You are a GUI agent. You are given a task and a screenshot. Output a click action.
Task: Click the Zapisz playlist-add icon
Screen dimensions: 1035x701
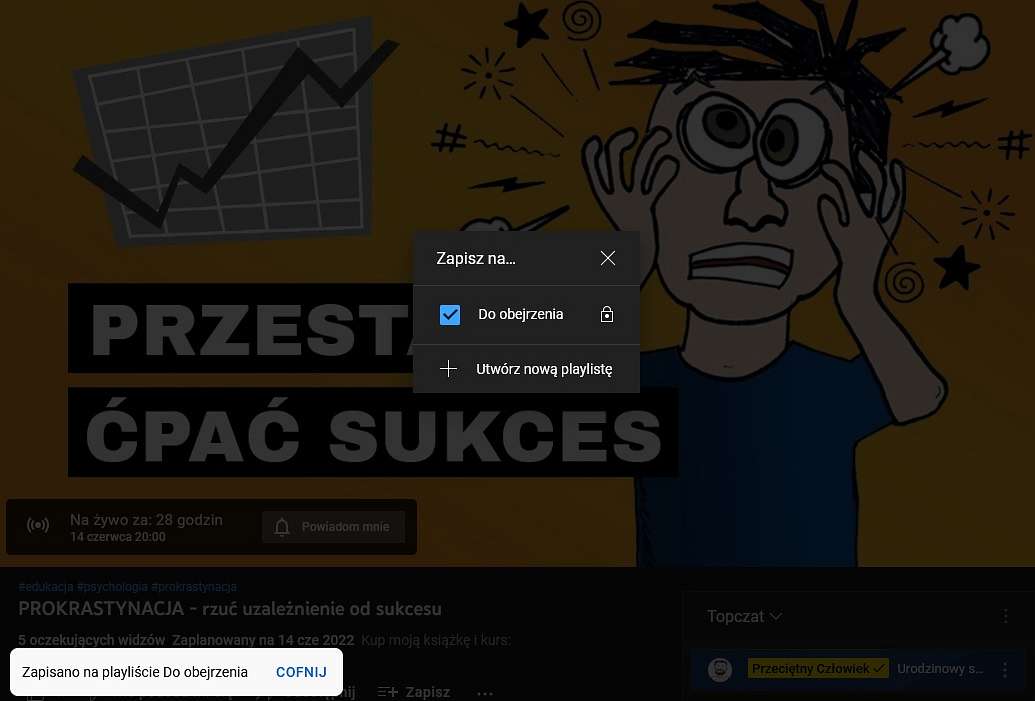[387, 692]
